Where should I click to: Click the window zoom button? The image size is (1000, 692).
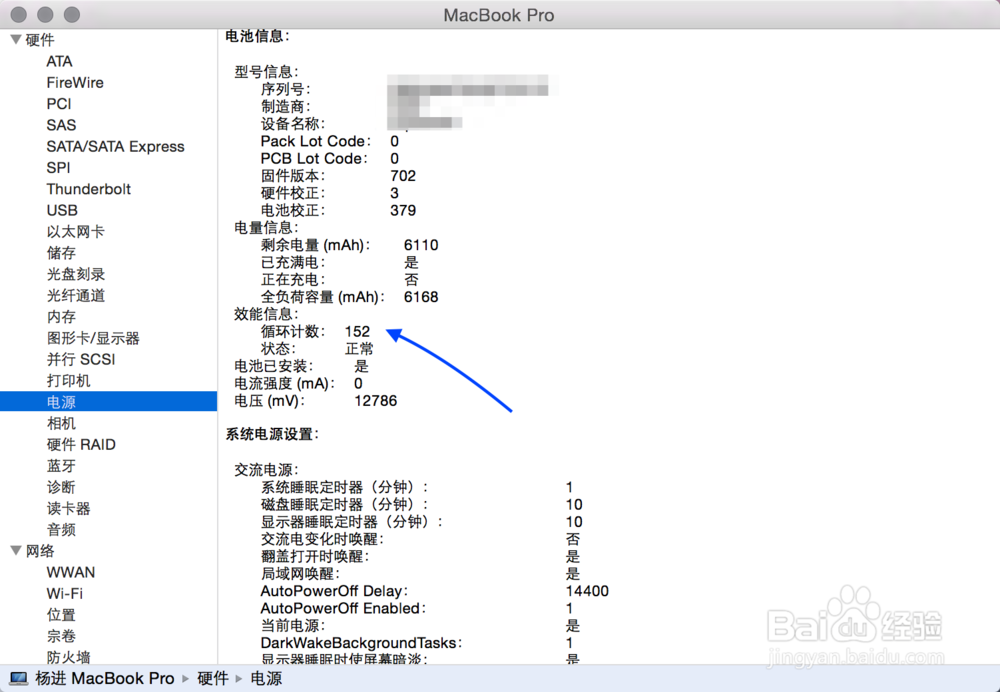pos(72,14)
